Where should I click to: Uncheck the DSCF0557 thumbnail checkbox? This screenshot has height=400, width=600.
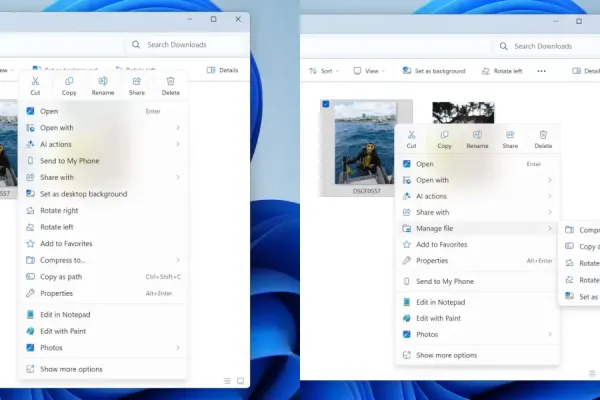326,104
